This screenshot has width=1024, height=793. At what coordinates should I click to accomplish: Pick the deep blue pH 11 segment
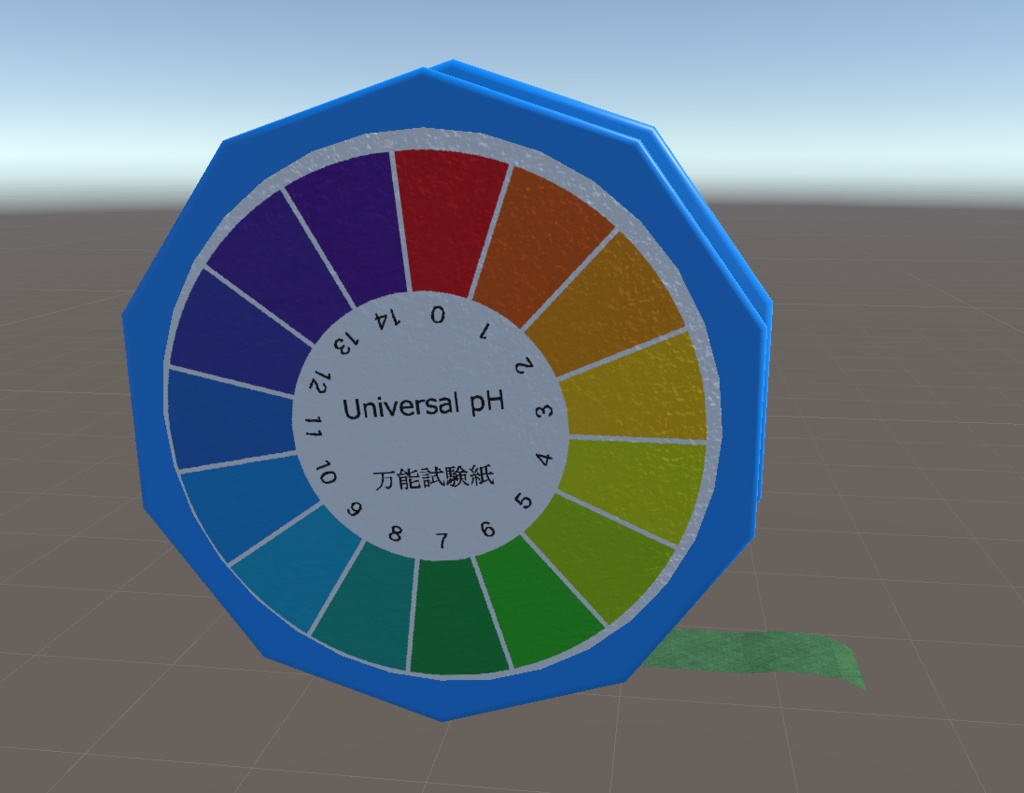click(x=232, y=421)
